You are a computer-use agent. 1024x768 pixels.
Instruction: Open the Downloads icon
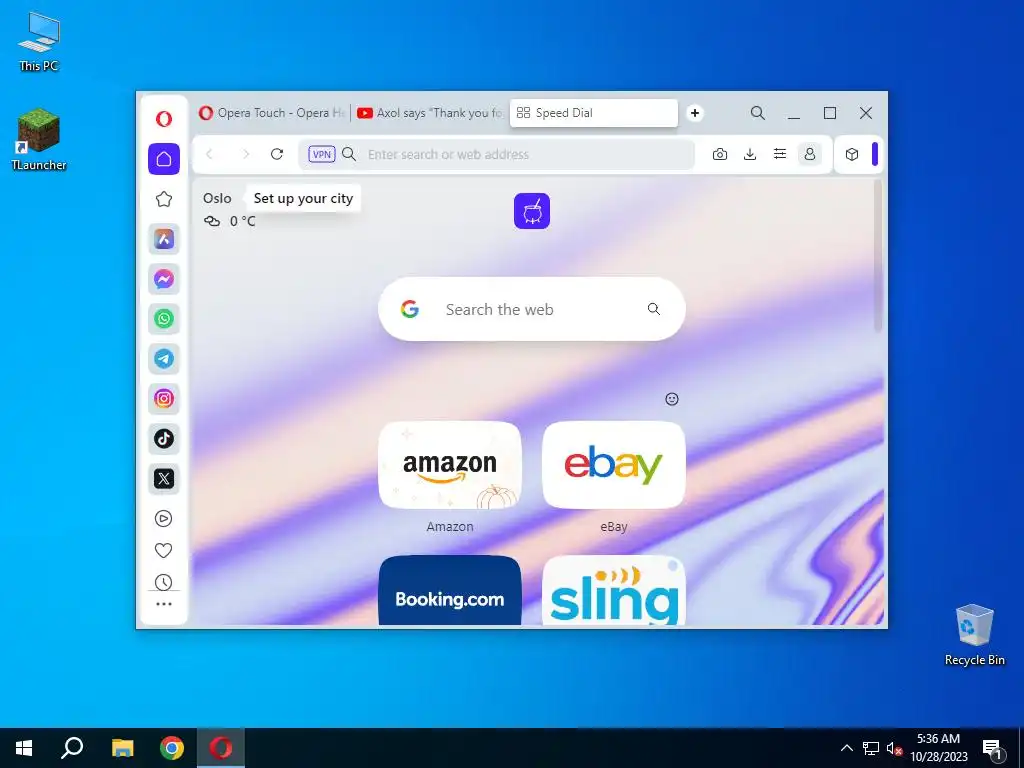click(x=750, y=154)
